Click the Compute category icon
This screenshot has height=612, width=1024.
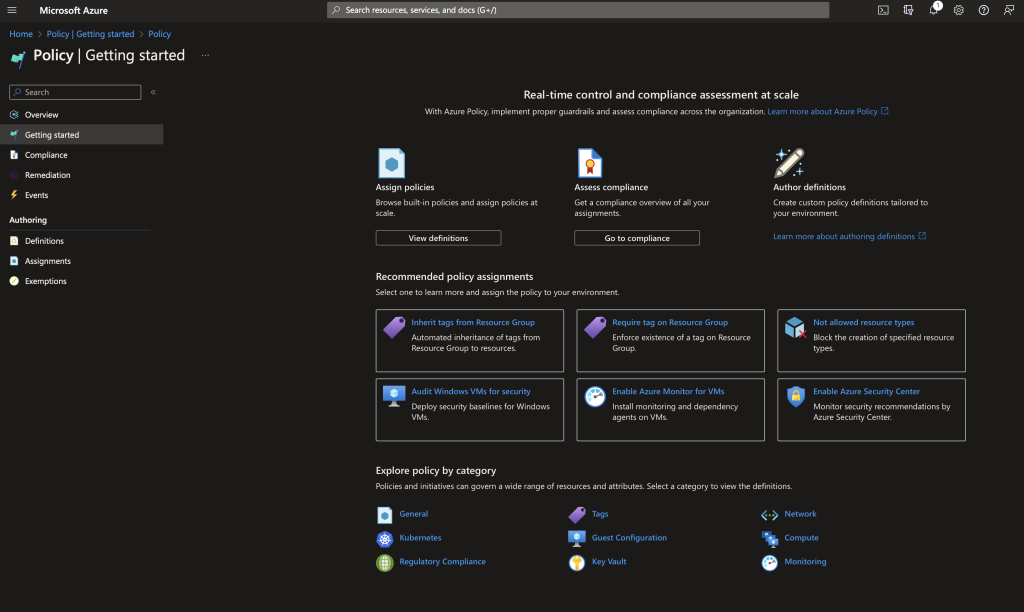pyautogui.click(x=770, y=539)
